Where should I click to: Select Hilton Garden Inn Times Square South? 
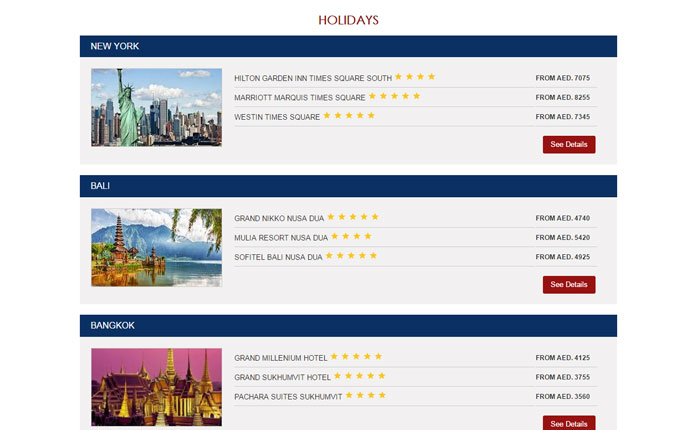point(313,78)
